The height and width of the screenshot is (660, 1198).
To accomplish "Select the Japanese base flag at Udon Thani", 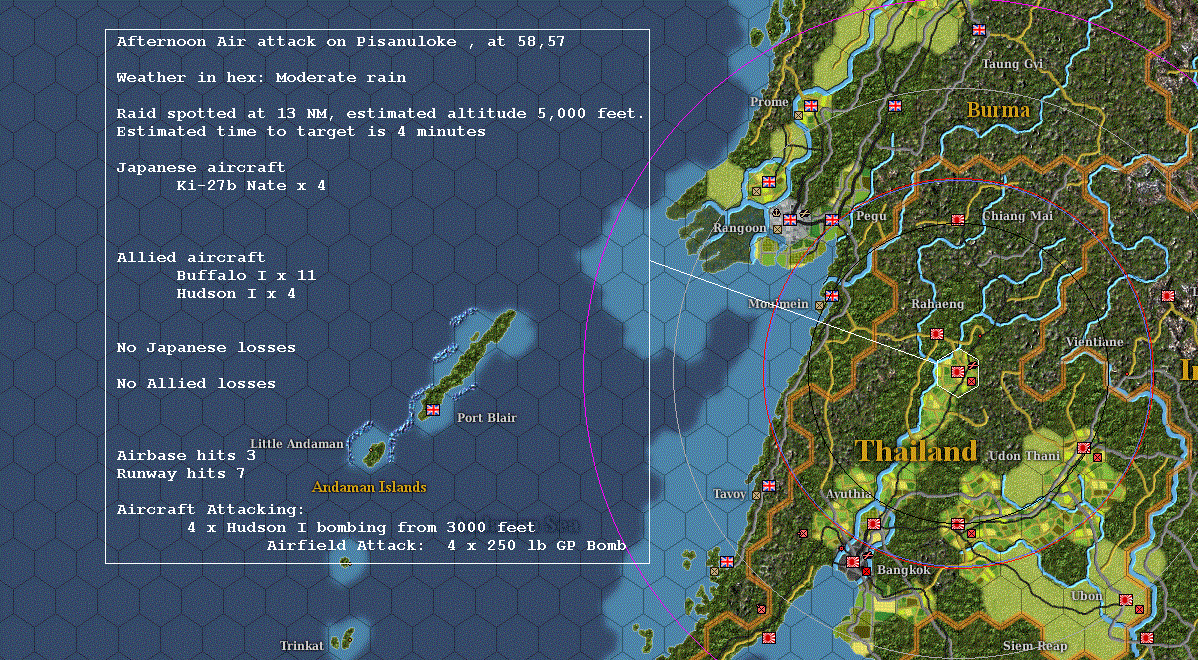I will point(1083,448).
